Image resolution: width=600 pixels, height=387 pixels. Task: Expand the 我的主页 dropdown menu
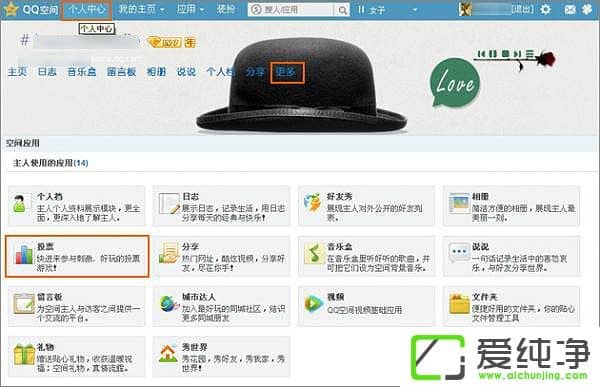141,9
